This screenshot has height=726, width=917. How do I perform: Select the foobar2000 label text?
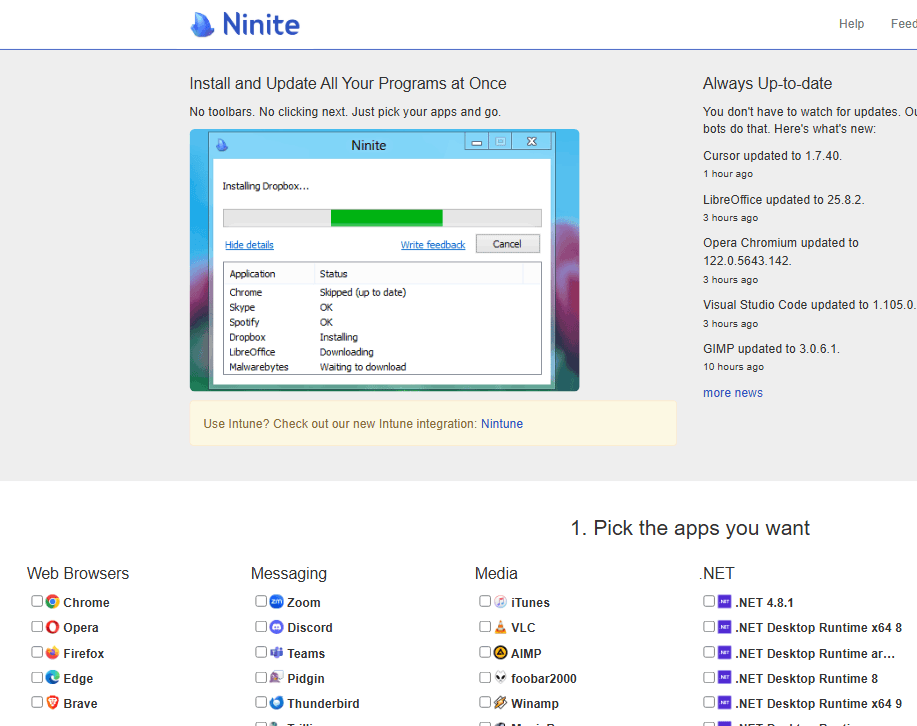click(543, 678)
